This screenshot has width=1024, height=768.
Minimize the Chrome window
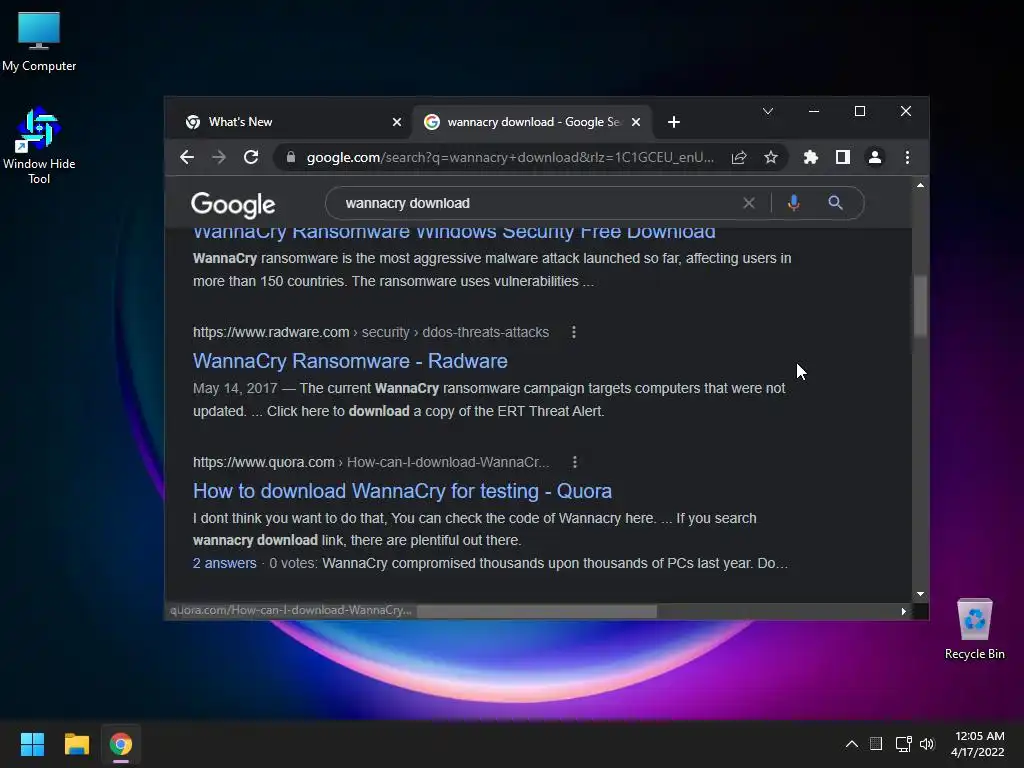click(x=814, y=112)
